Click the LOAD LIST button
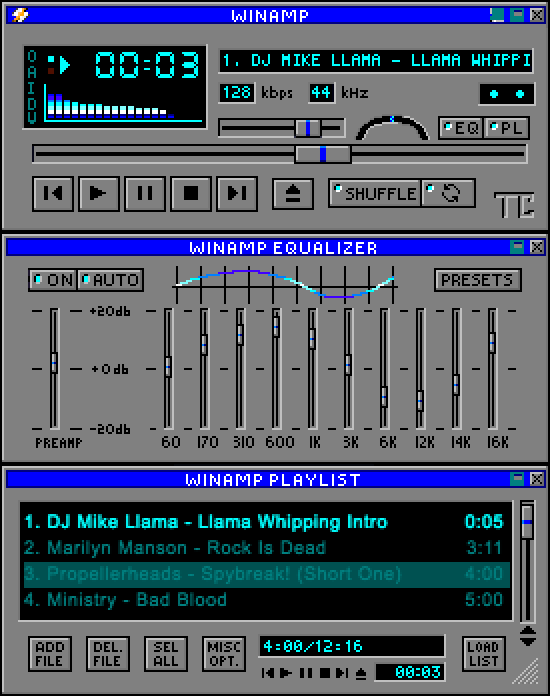Image resolution: width=550 pixels, height=696 pixels. point(483,654)
